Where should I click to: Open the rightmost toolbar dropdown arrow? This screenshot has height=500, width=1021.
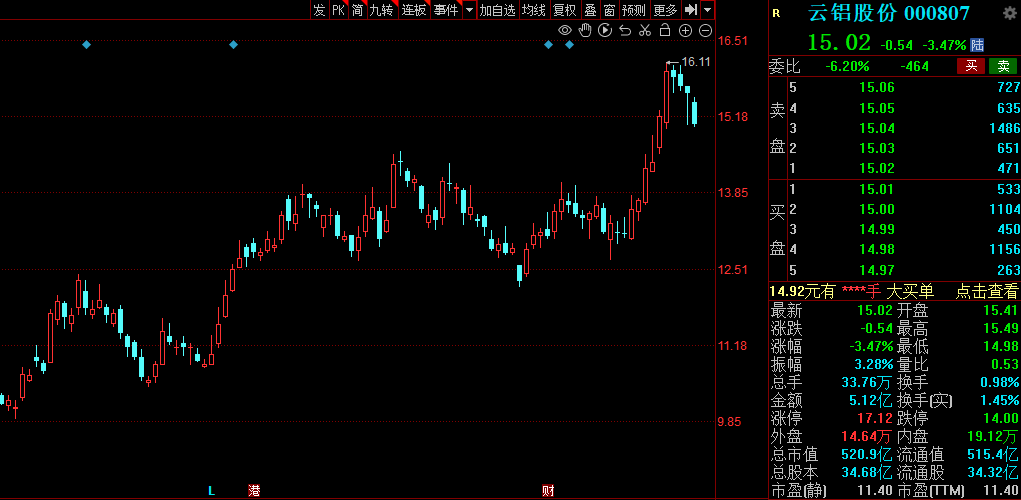pos(708,10)
